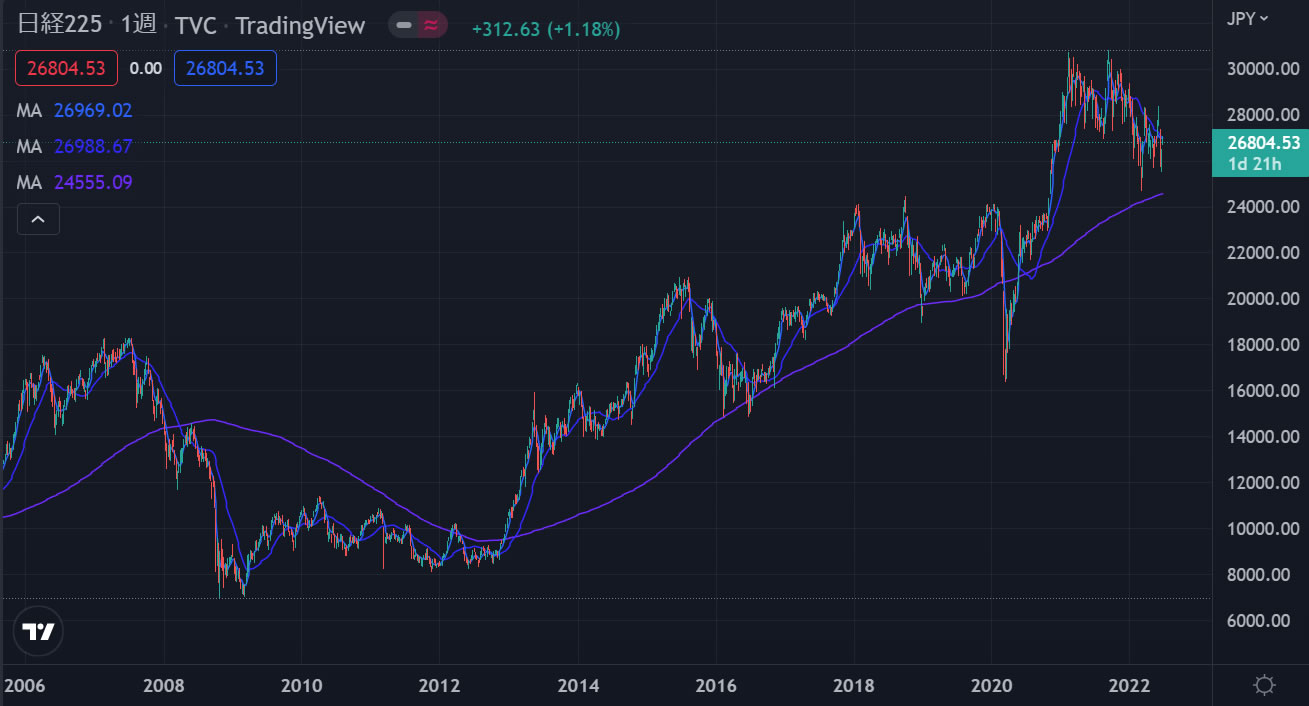Click the wavy-lines market status indicator
The image size is (1309, 706).
click(x=431, y=26)
